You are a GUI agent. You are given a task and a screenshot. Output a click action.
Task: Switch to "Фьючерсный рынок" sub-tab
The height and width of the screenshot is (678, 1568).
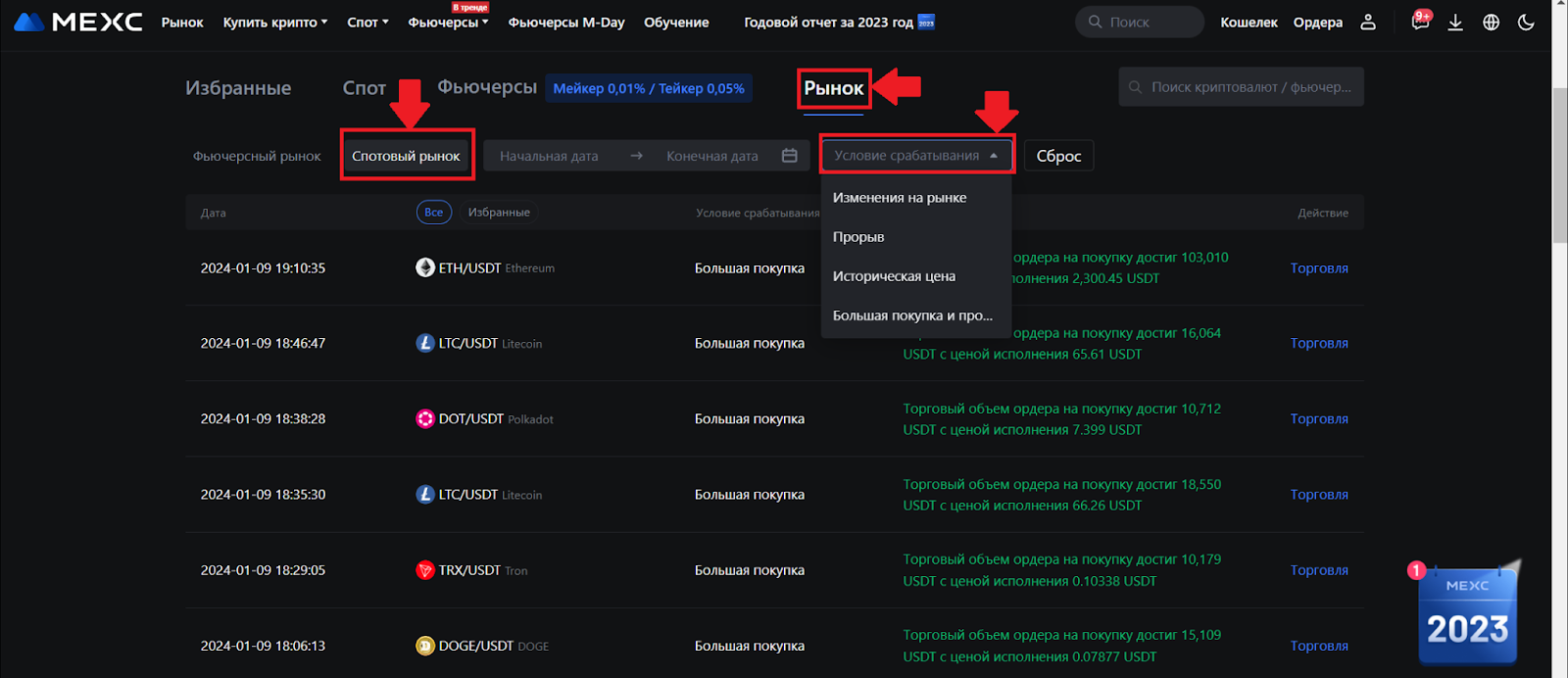point(257,156)
